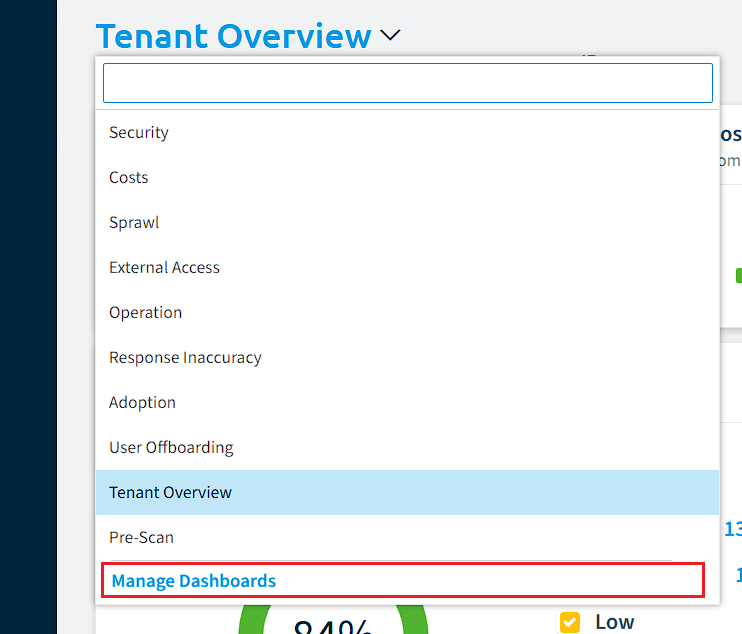Open the Adoption dashboard
The height and width of the screenshot is (634, 742).
pyautogui.click(x=407, y=402)
